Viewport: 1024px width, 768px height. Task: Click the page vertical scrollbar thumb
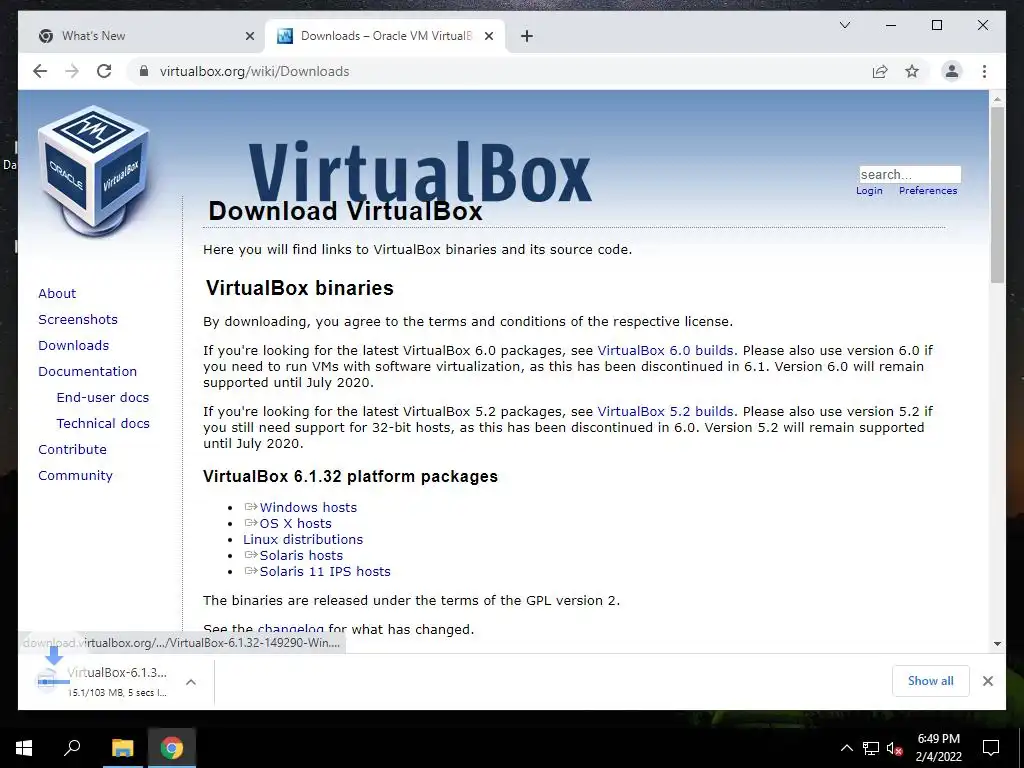pyautogui.click(x=997, y=195)
